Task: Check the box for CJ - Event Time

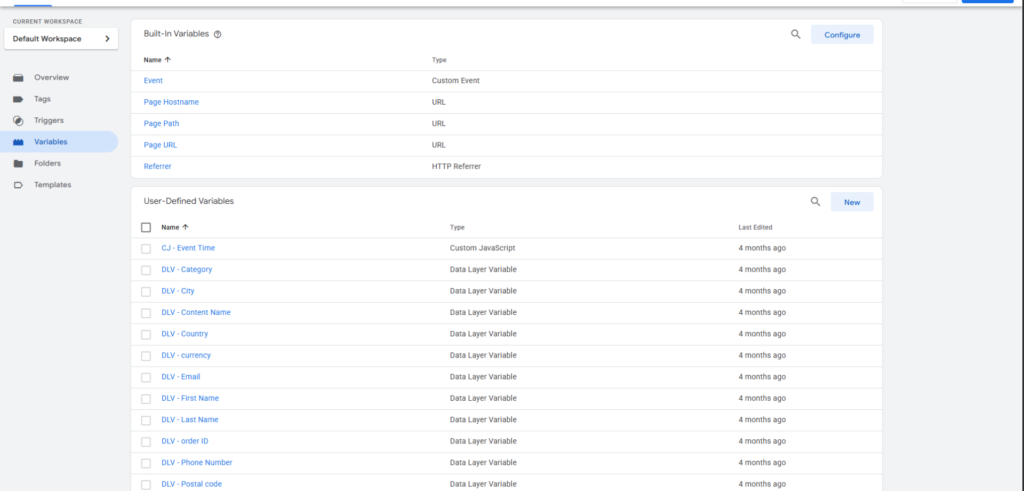Action: (x=146, y=248)
